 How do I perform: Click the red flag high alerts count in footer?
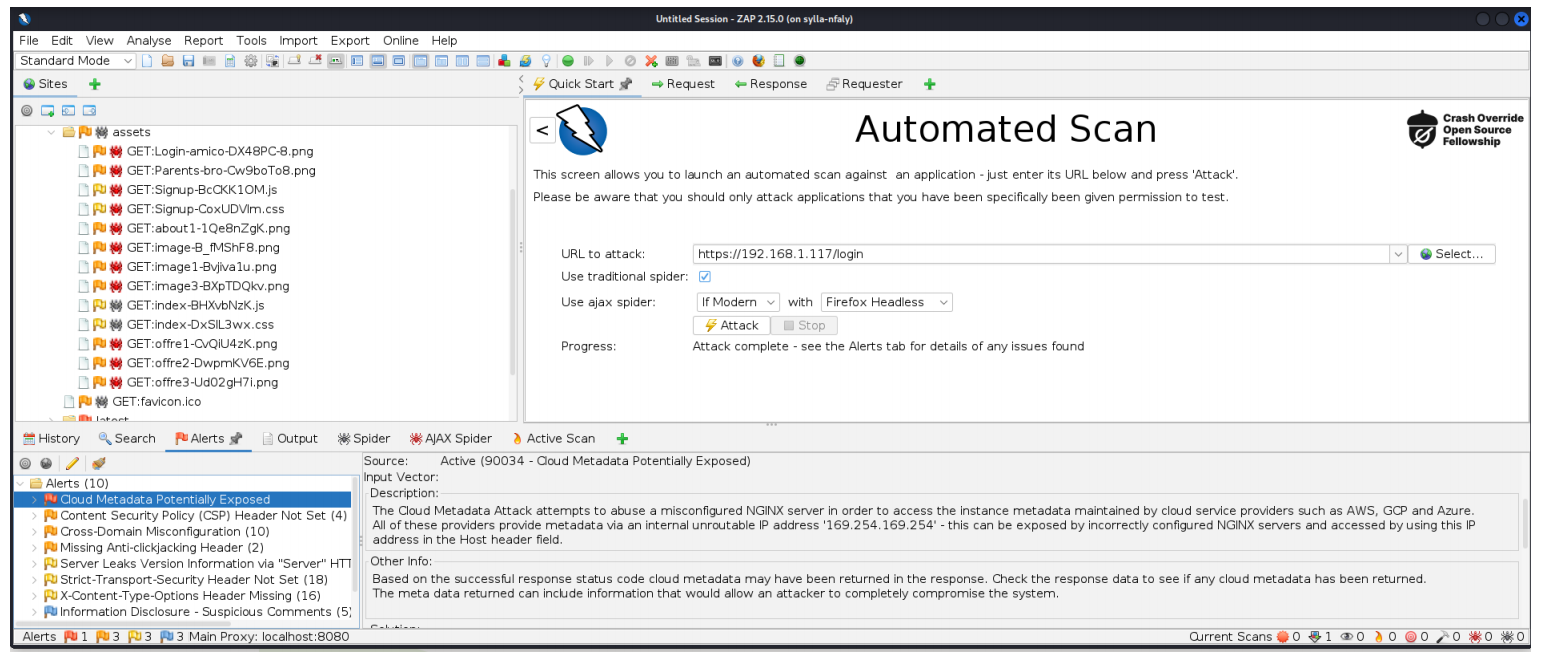pyautogui.click(x=76, y=636)
